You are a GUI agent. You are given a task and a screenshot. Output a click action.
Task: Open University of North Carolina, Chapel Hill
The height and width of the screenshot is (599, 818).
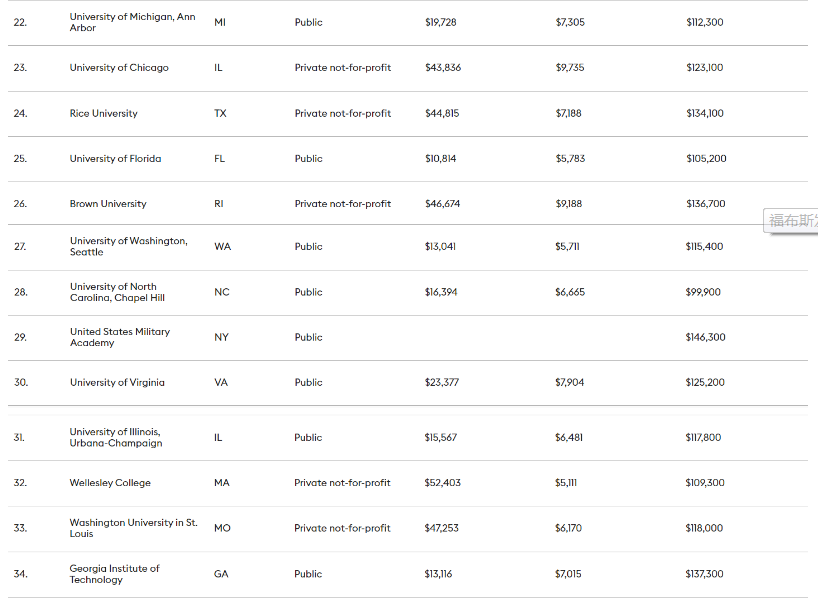(117, 292)
